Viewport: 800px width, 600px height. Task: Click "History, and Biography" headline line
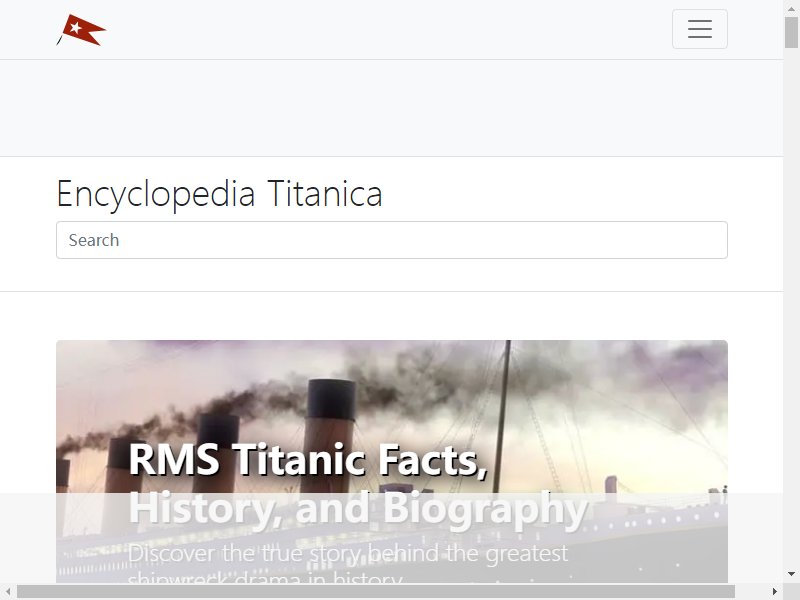click(x=358, y=507)
